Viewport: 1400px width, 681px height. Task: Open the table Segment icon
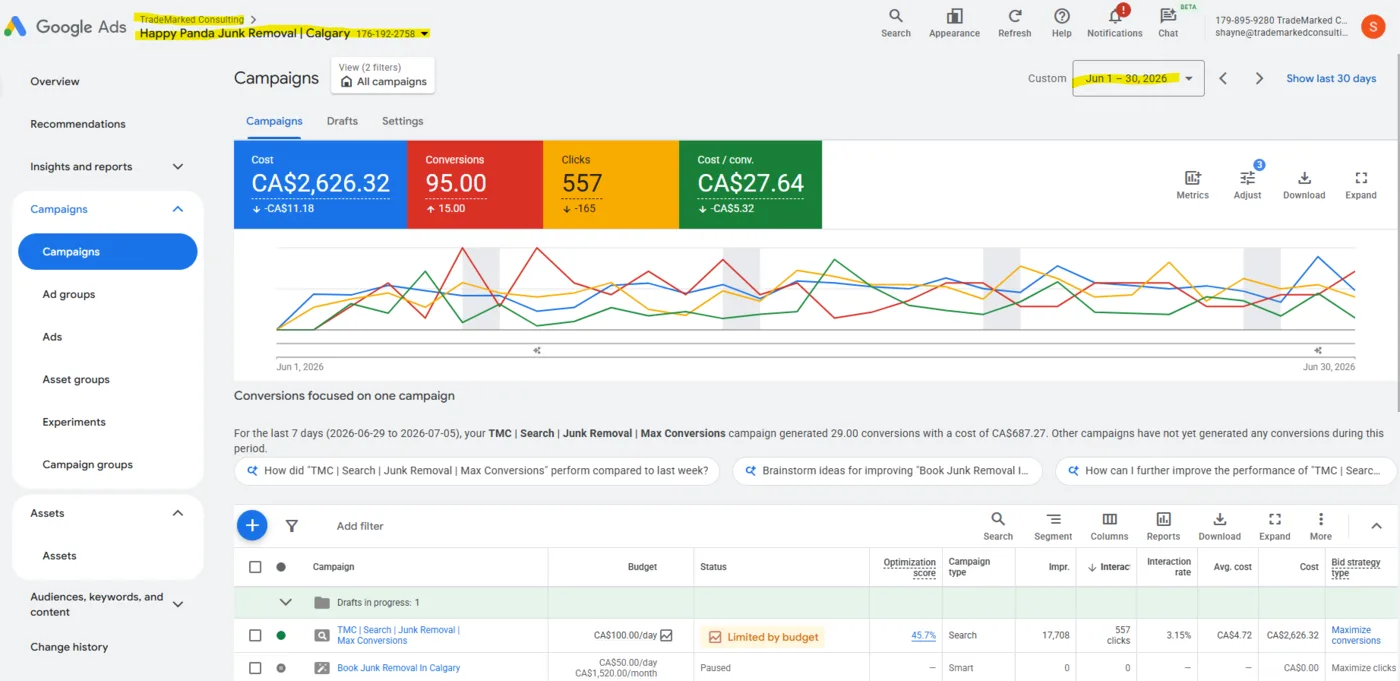[1053, 526]
